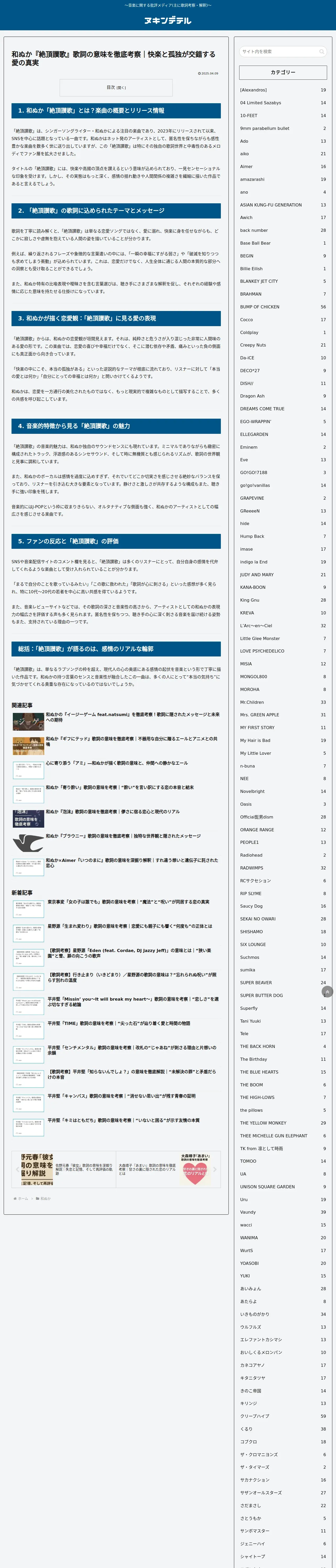Open the 04 Limited Sazabys category
The height and width of the screenshot is (1568, 336).
point(283,103)
